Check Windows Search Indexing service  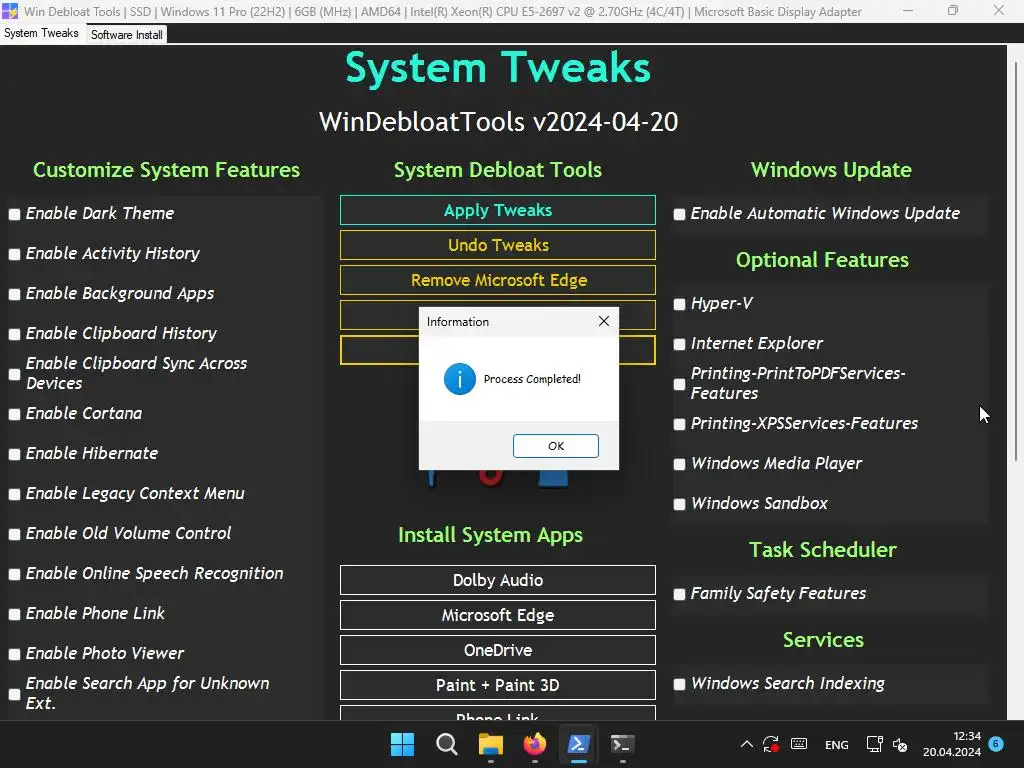pos(679,684)
